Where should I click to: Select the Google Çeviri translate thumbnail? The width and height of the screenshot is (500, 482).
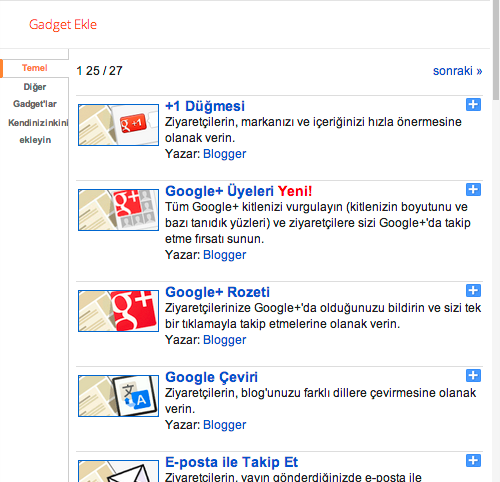point(118,396)
